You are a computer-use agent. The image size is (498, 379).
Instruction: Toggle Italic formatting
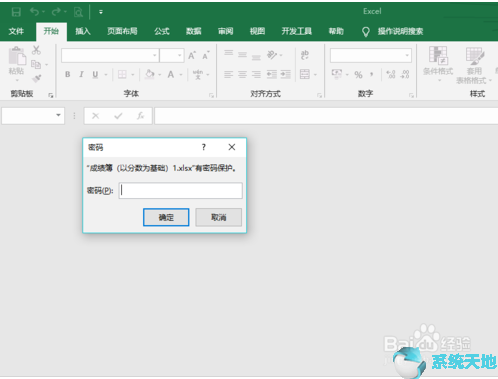tap(81, 74)
